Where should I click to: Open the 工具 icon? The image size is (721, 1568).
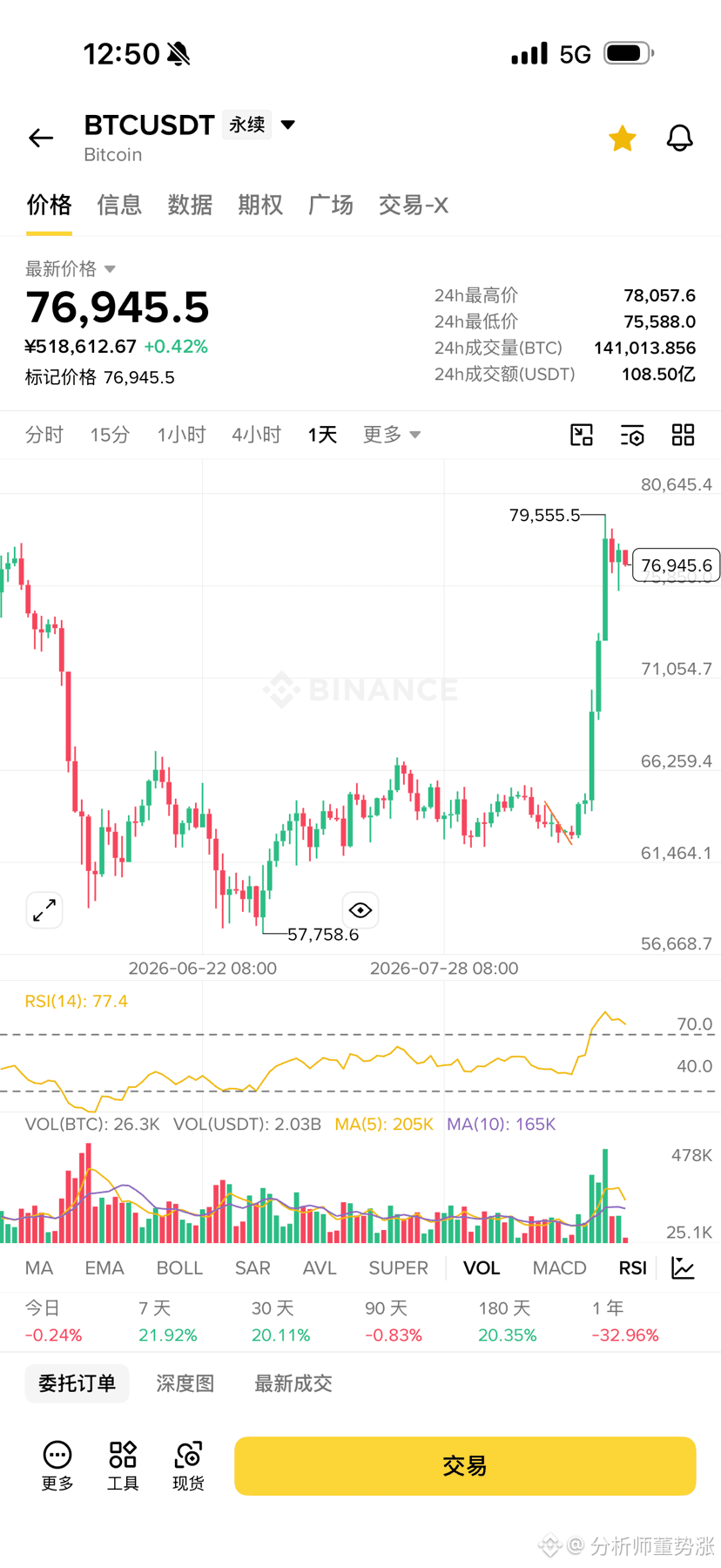coord(123,1465)
